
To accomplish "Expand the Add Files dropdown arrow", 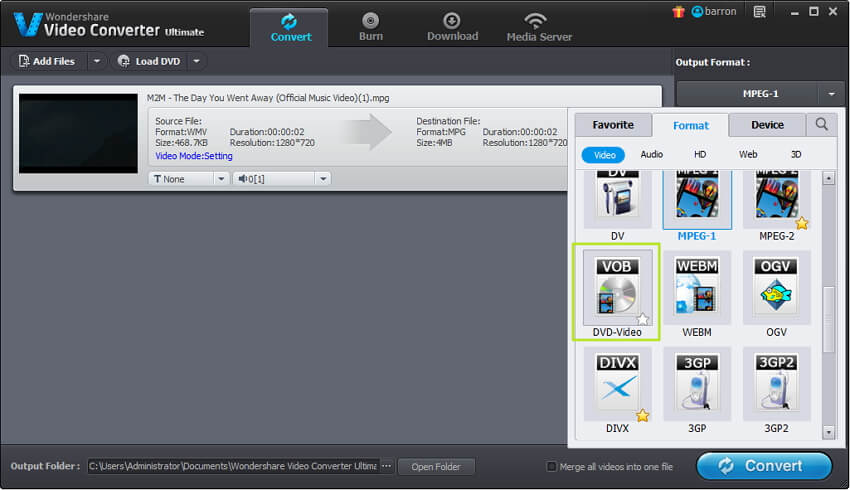I will (96, 61).
